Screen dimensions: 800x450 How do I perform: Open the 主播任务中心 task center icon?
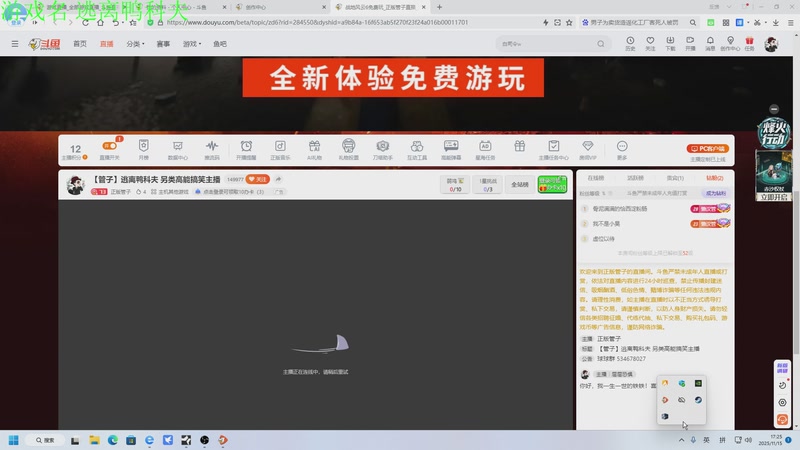554,150
